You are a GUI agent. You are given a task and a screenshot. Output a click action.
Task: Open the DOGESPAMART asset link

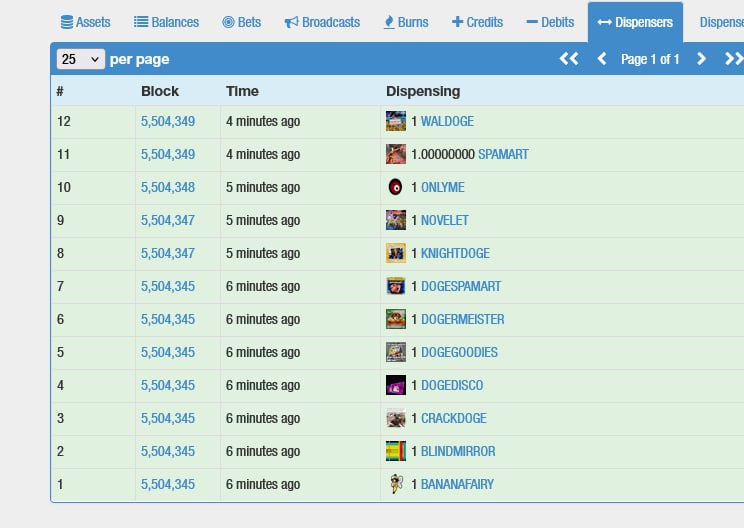click(461, 286)
